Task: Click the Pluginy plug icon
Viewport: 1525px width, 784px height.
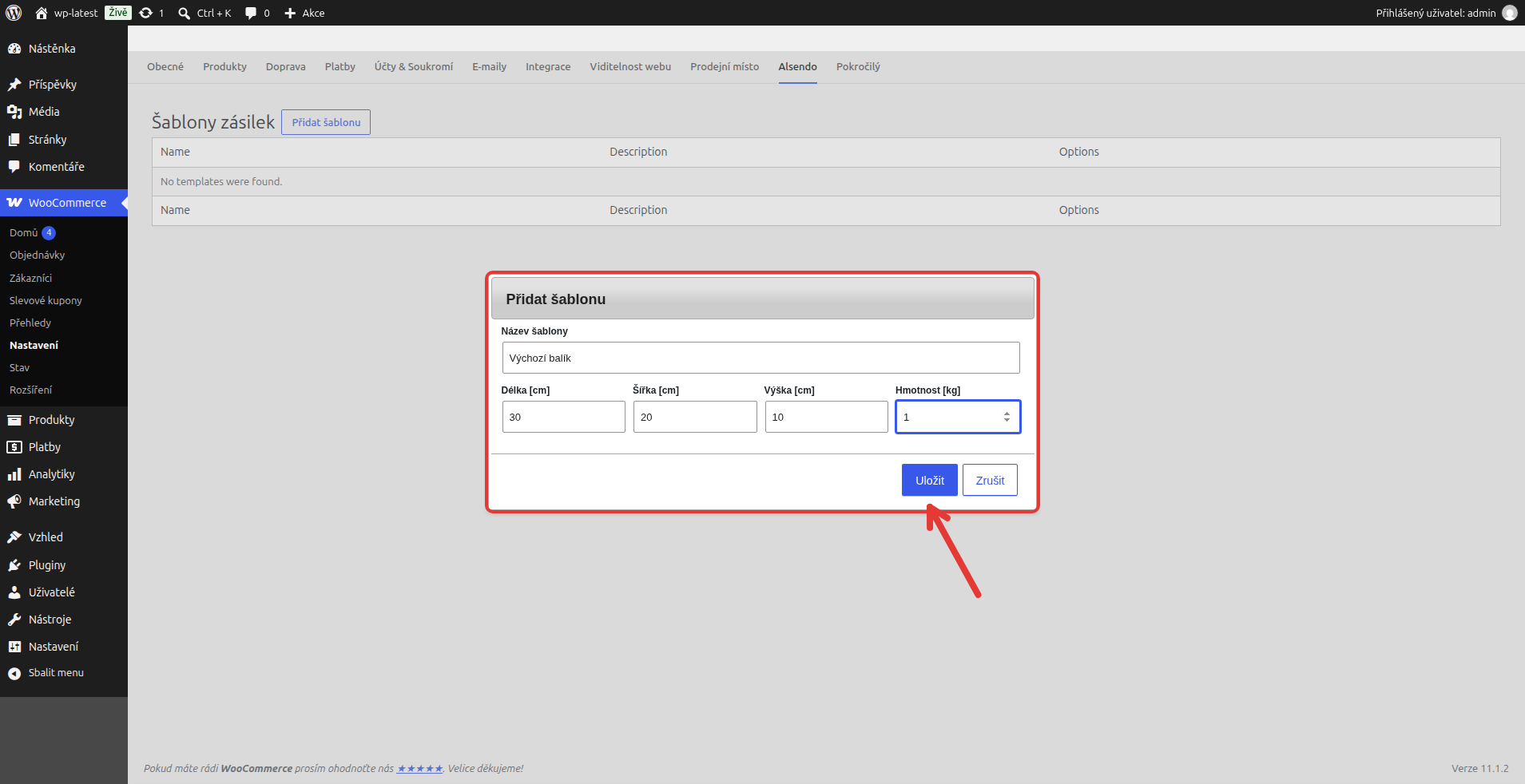Action: (14, 565)
